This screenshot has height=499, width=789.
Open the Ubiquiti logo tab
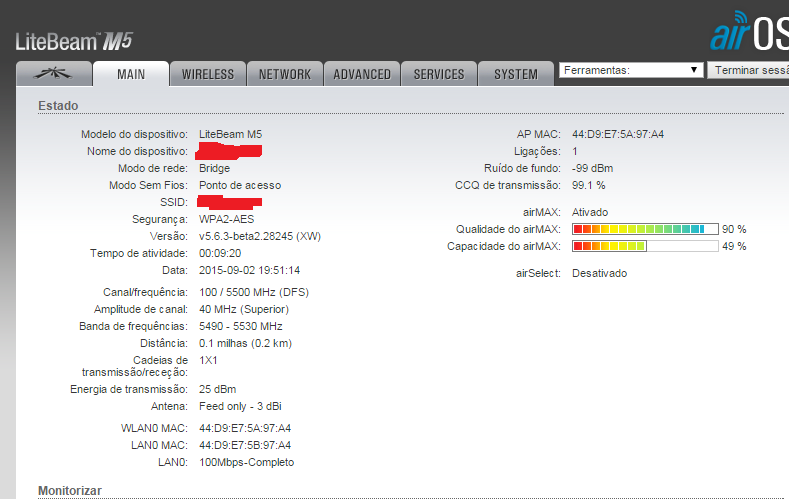(54, 74)
